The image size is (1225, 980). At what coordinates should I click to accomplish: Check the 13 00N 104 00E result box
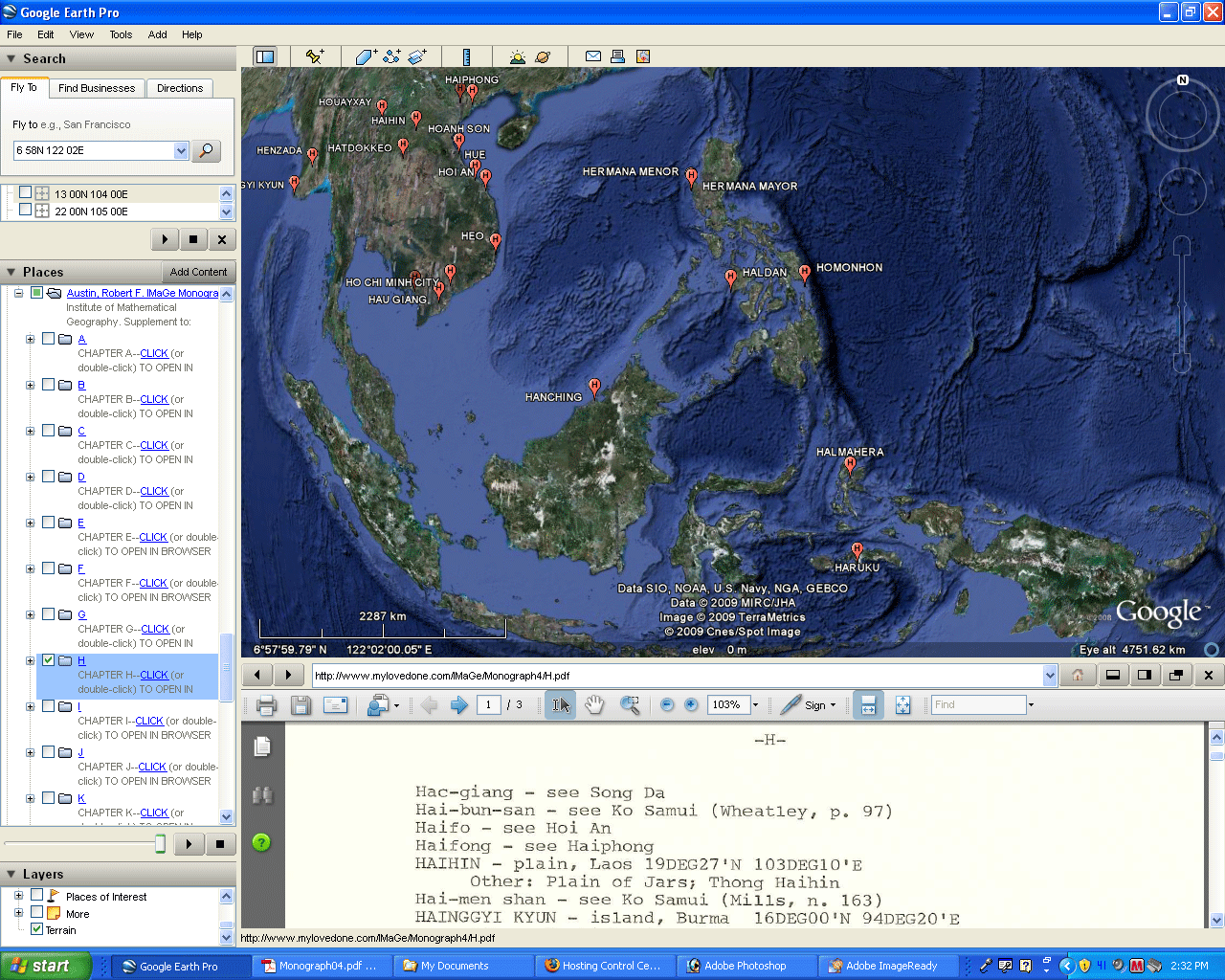coord(26,192)
